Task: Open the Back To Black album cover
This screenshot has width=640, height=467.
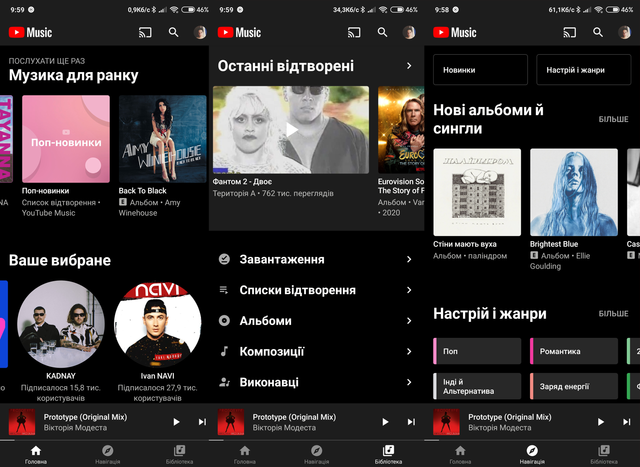Action: 162,138
